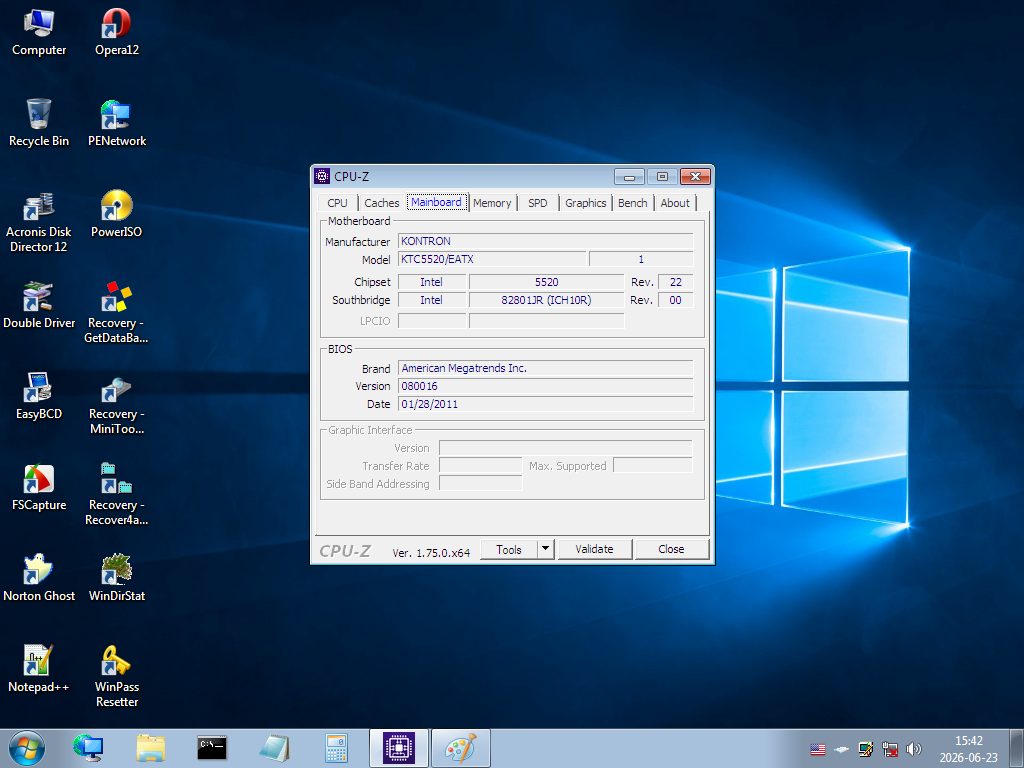Click the chipset Rev. 22 value
1024x768 pixels.
coord(675,282)
